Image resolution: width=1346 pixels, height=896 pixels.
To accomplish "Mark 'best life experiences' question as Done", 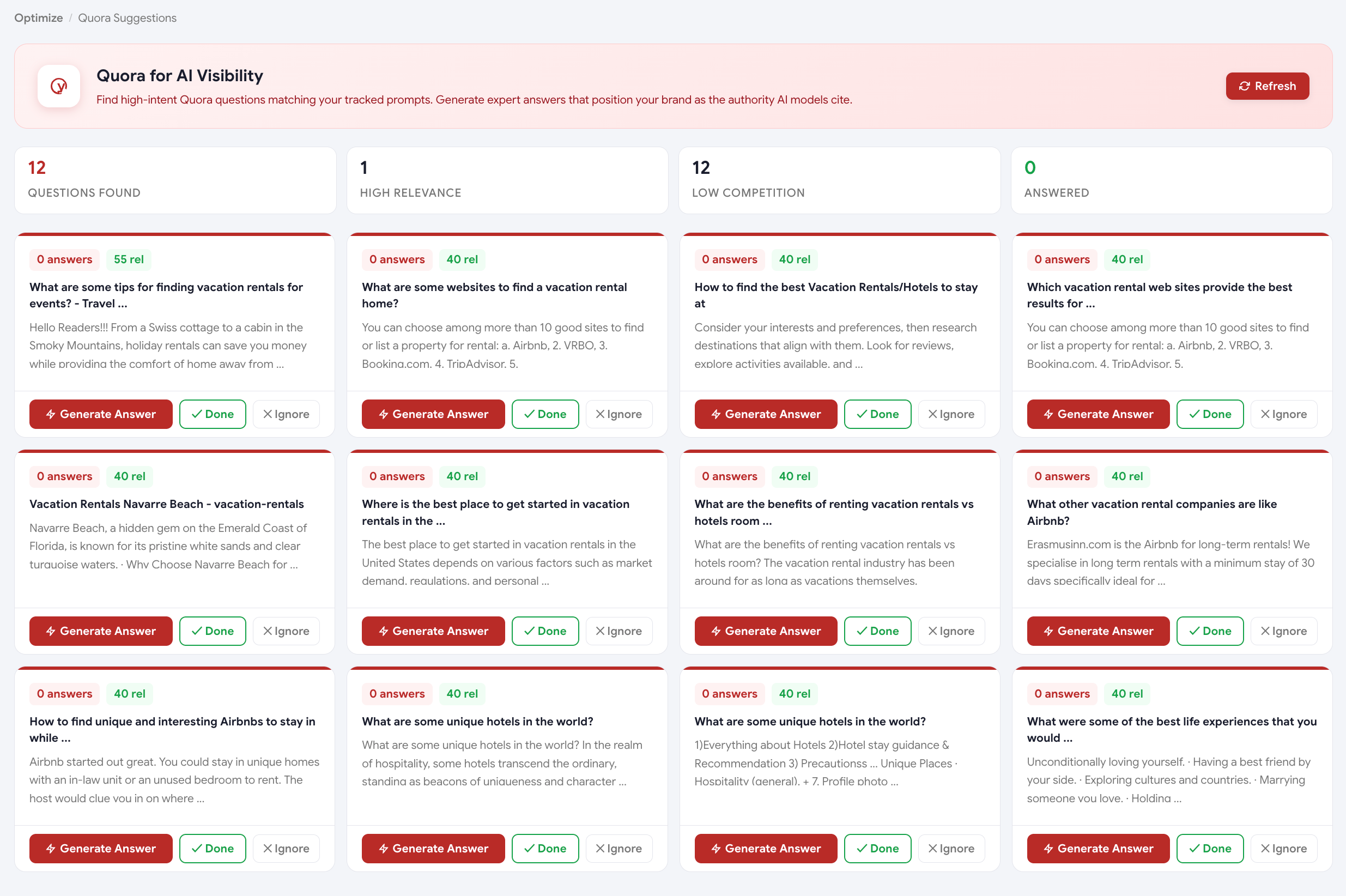I will coord(1210,849).
